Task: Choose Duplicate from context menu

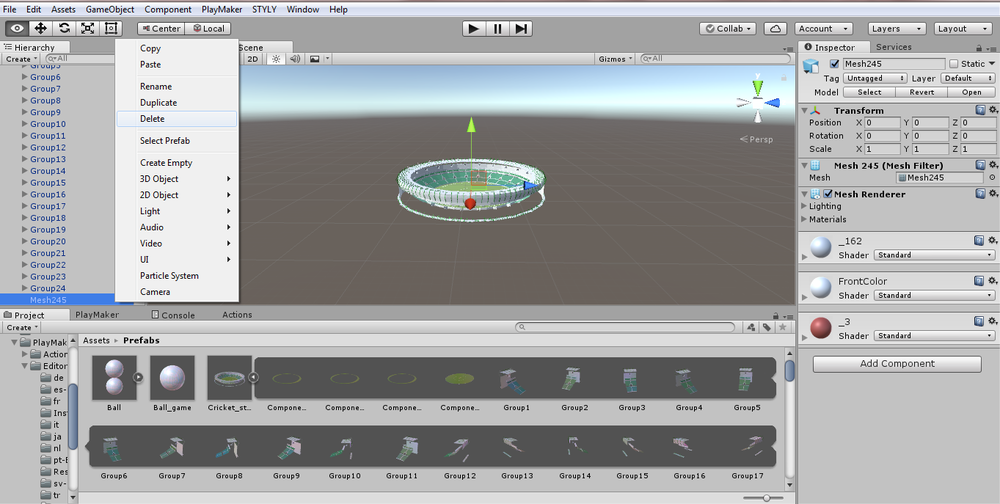Action: (177, 103)
